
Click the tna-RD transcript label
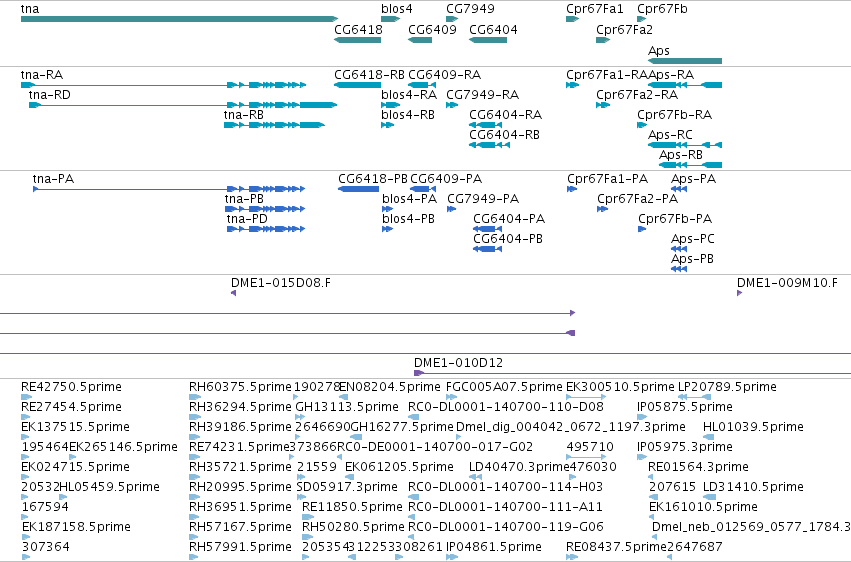(x=49, y=94)
